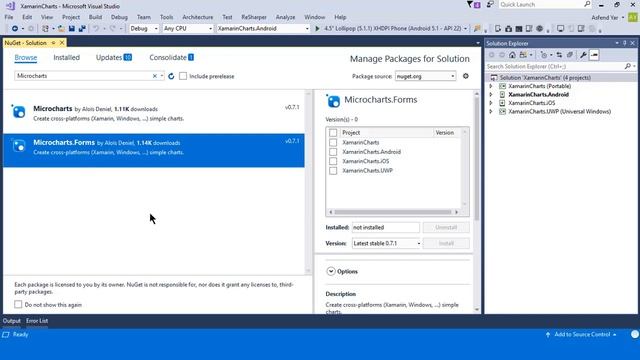Click the Save All toolbar icon
The width and height of the screenshot is (640, 360).
coord(82,29)
